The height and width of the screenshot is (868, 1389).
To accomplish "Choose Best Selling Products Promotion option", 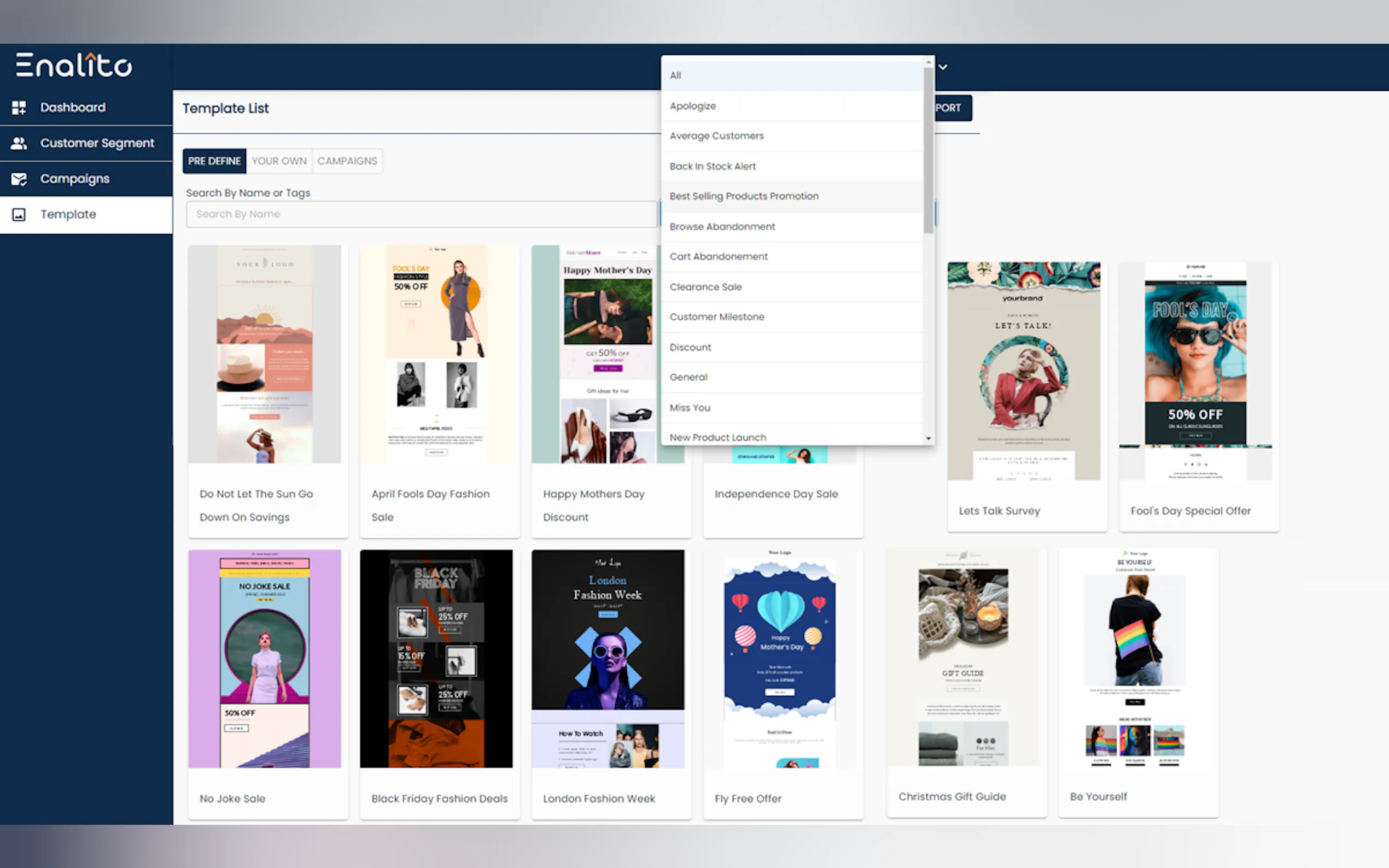I will pos(792,196).
